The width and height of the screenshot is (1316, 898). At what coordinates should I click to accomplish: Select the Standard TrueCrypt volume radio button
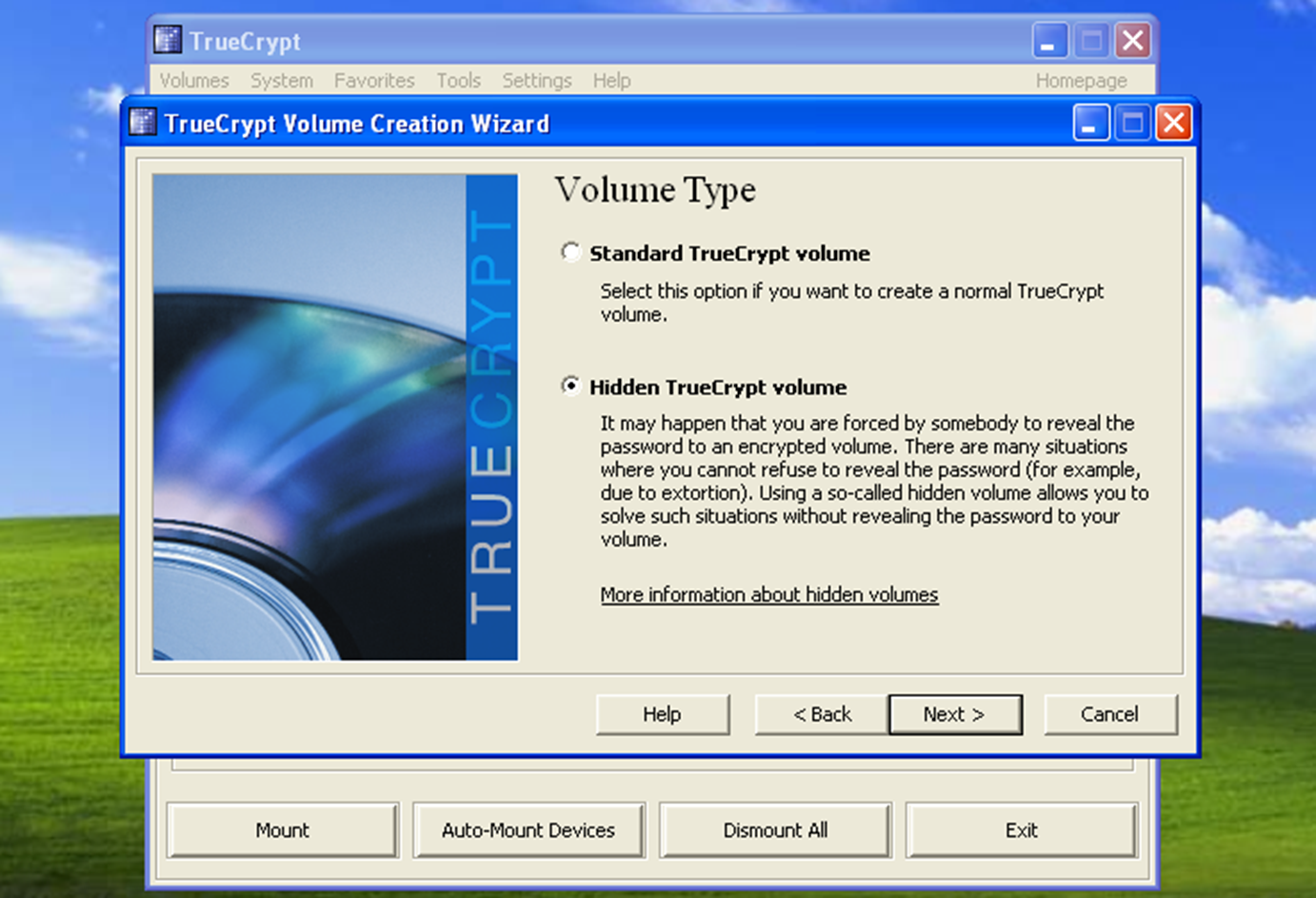[x=570, y=252]
